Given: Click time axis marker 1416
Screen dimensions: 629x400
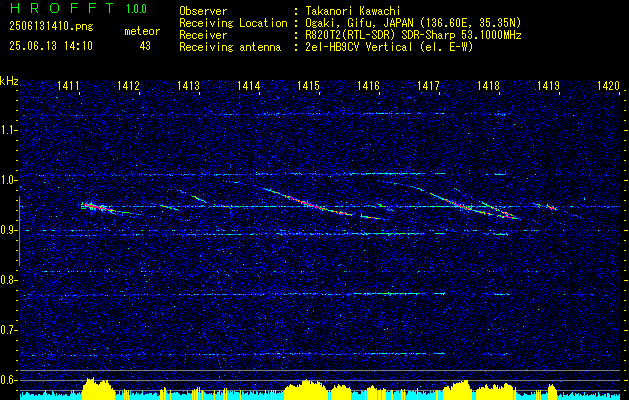Looking at the screenshot, I should (x=369, y=85).
